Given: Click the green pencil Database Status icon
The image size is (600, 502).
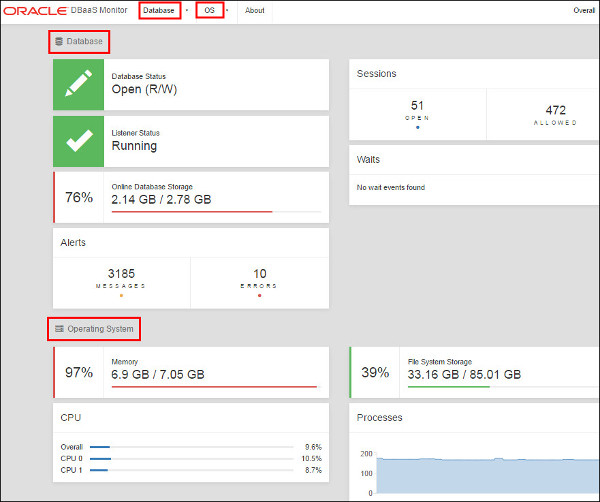Looking at the screenshot, I should point(78,84).
